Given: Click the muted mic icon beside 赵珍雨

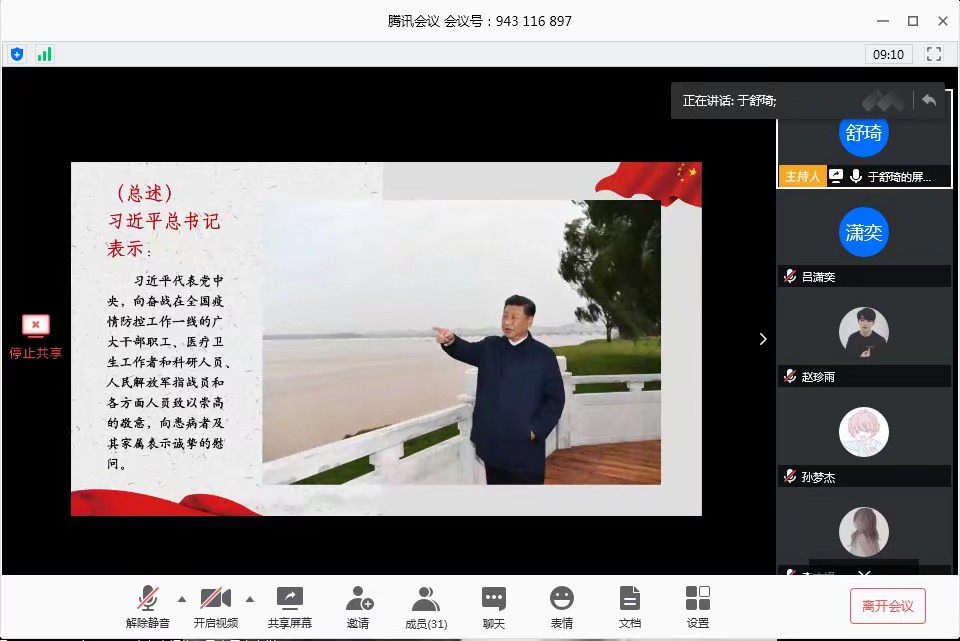Looking at the screenshot, I should (x=790, y=376).
